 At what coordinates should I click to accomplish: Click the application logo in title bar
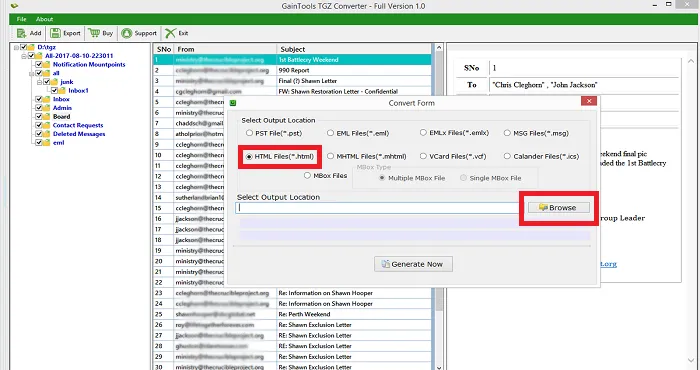coord(14,6)
